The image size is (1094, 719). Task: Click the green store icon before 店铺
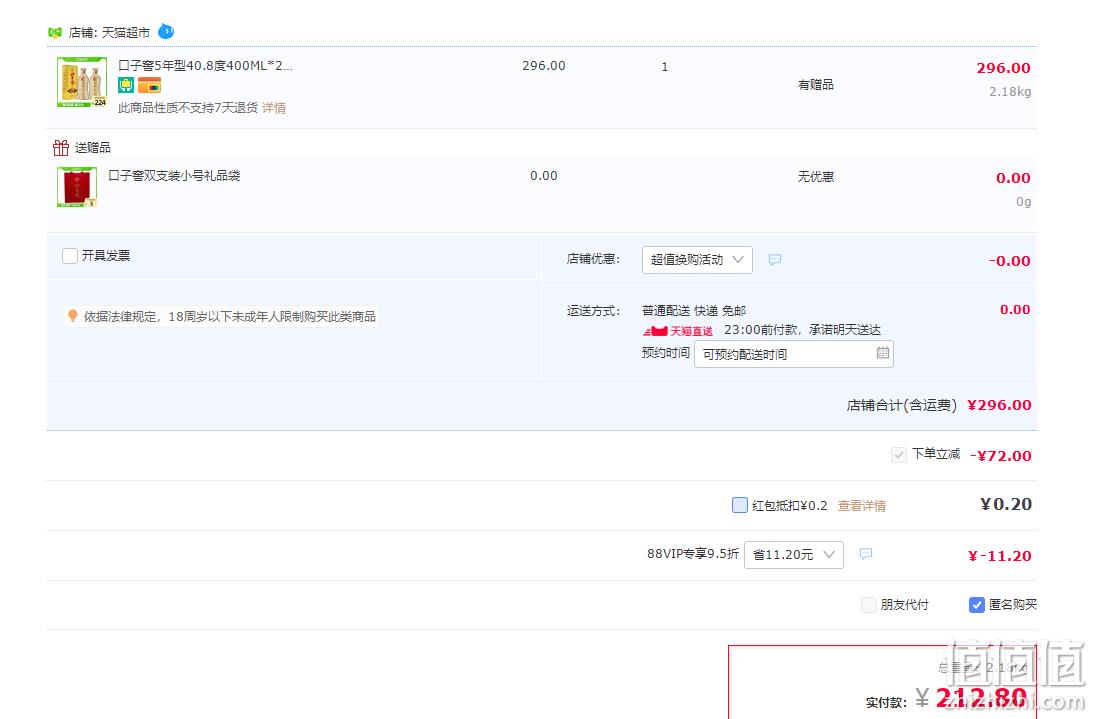[x=54, y=33]
